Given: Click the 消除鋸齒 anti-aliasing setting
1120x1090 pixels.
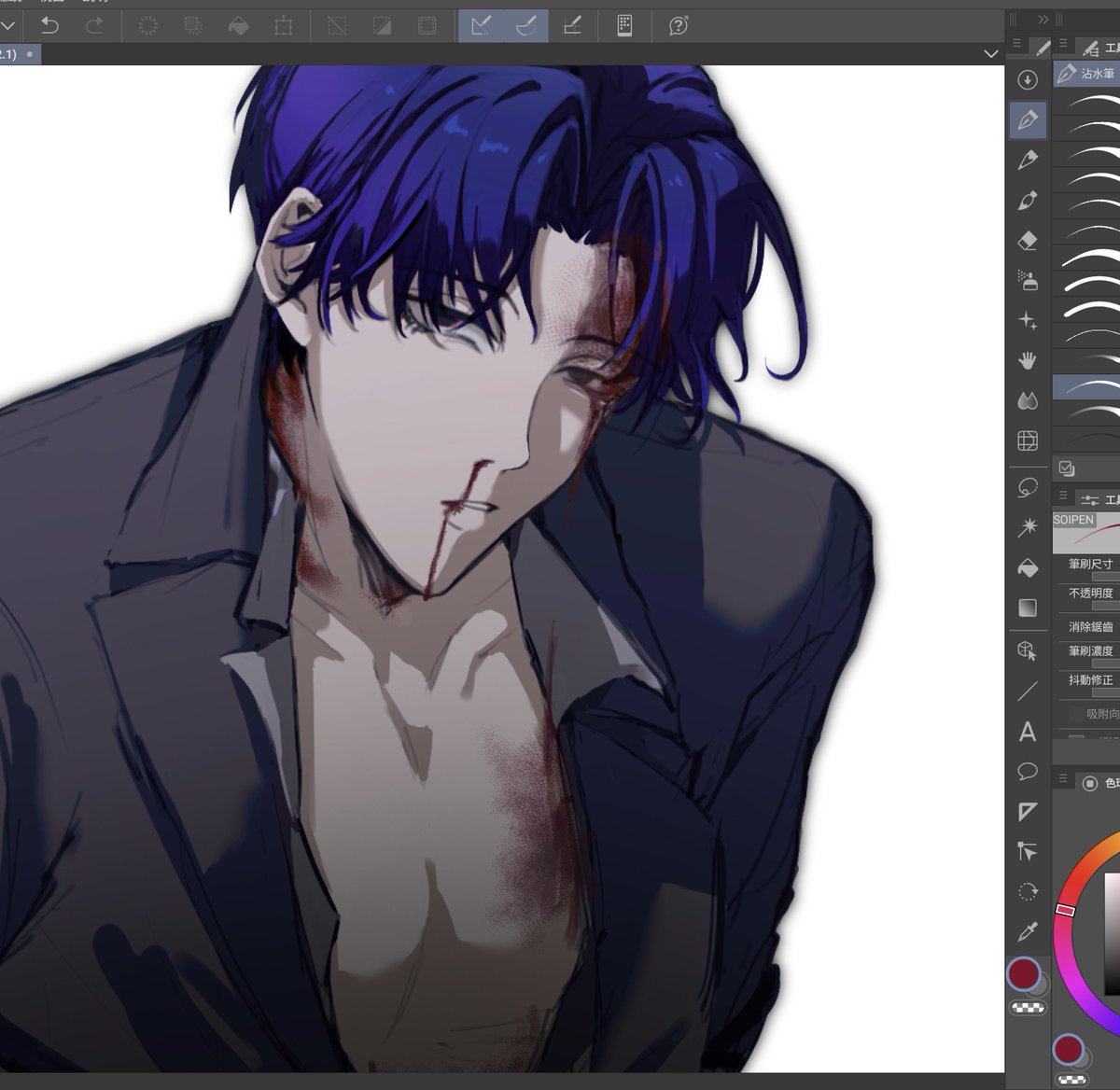Looking at the screenshot, I should pyautogui.click(x=1090, y=626).
